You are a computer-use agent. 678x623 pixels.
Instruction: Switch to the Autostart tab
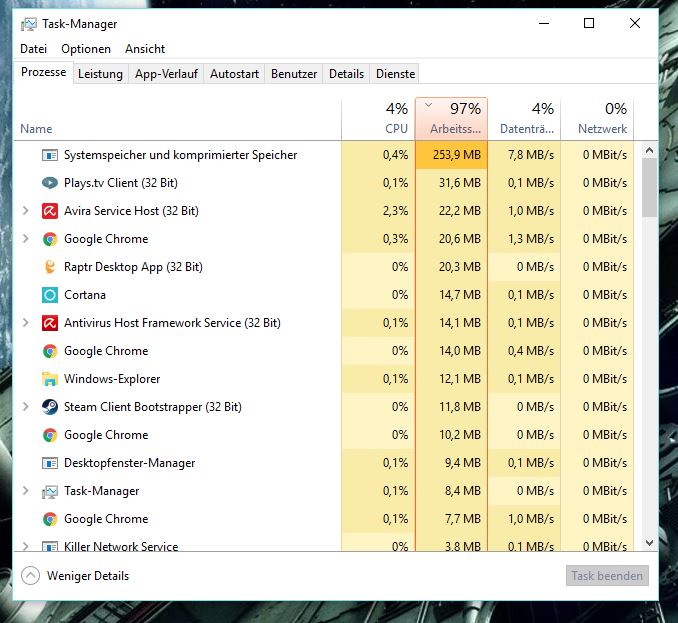(x=234, y=74)
